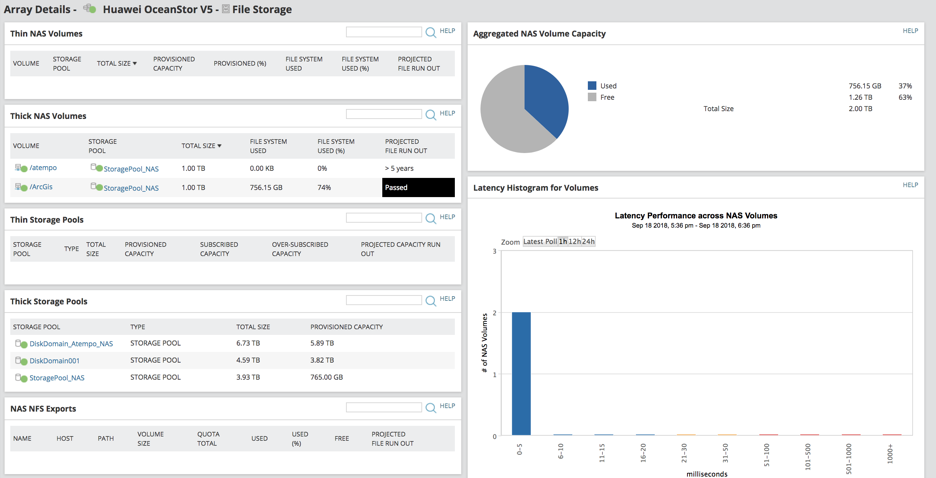
Task: Click the blue Used legend swatch
Action: (x=592, y=86)
